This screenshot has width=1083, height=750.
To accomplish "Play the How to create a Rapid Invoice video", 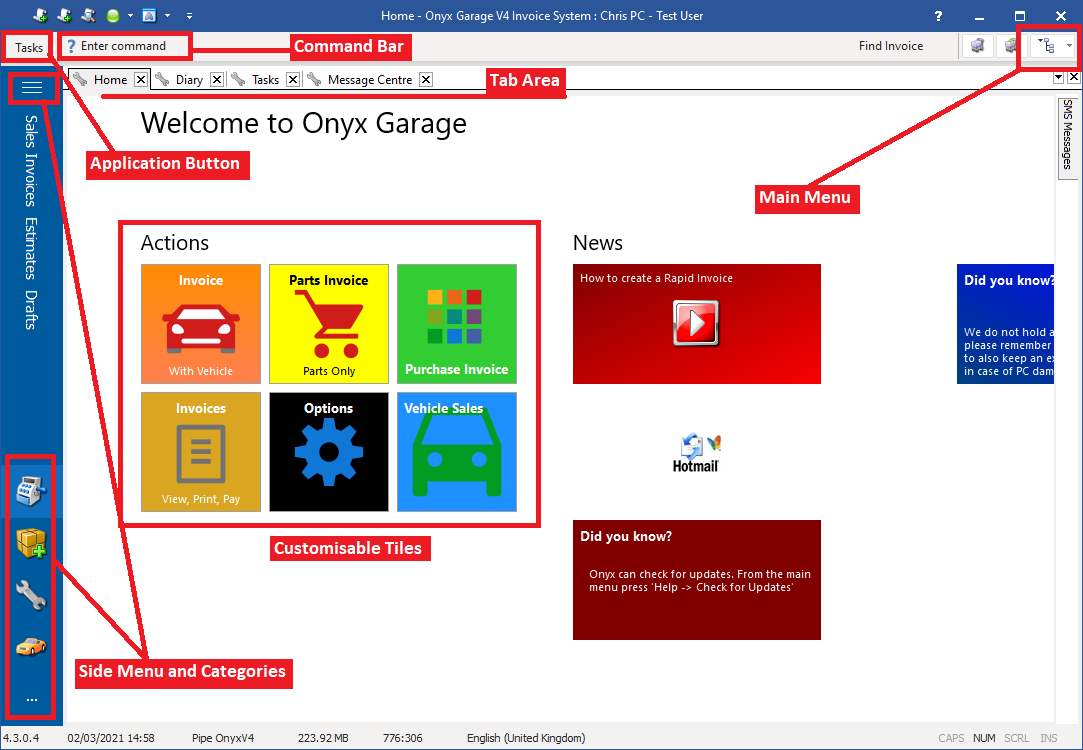I will 696,323.
